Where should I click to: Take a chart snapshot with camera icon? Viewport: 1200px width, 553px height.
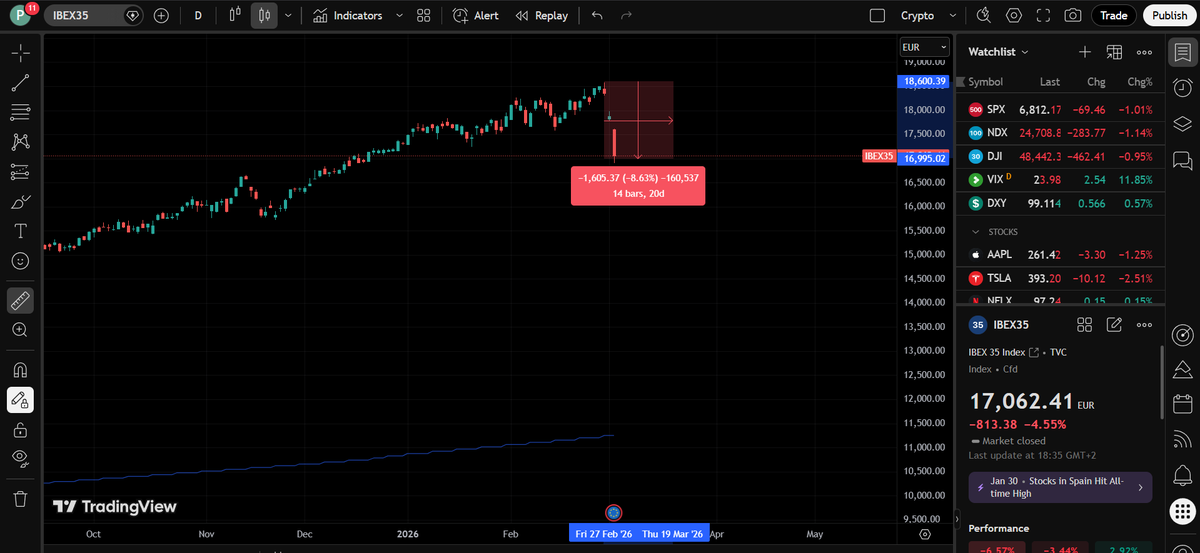pos(1072,15)
